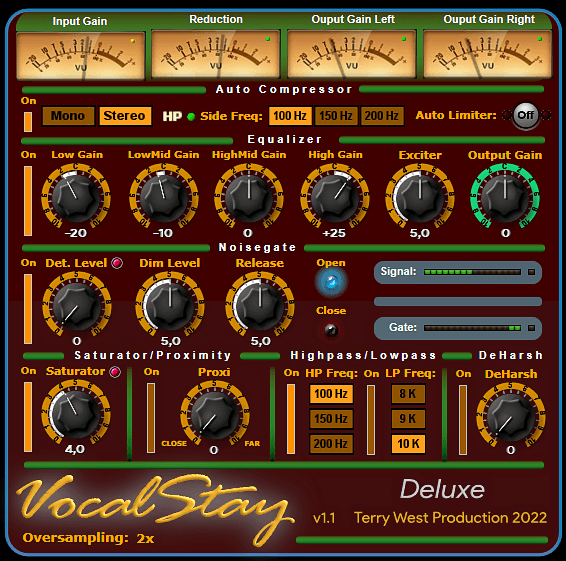Click the Noisegate Release knob
The image size is (566, 561).
[260, 305]
